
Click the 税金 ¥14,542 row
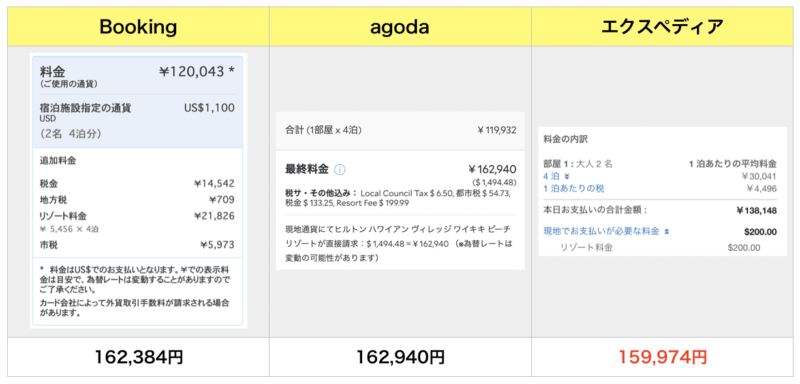[x=137, y=184]
